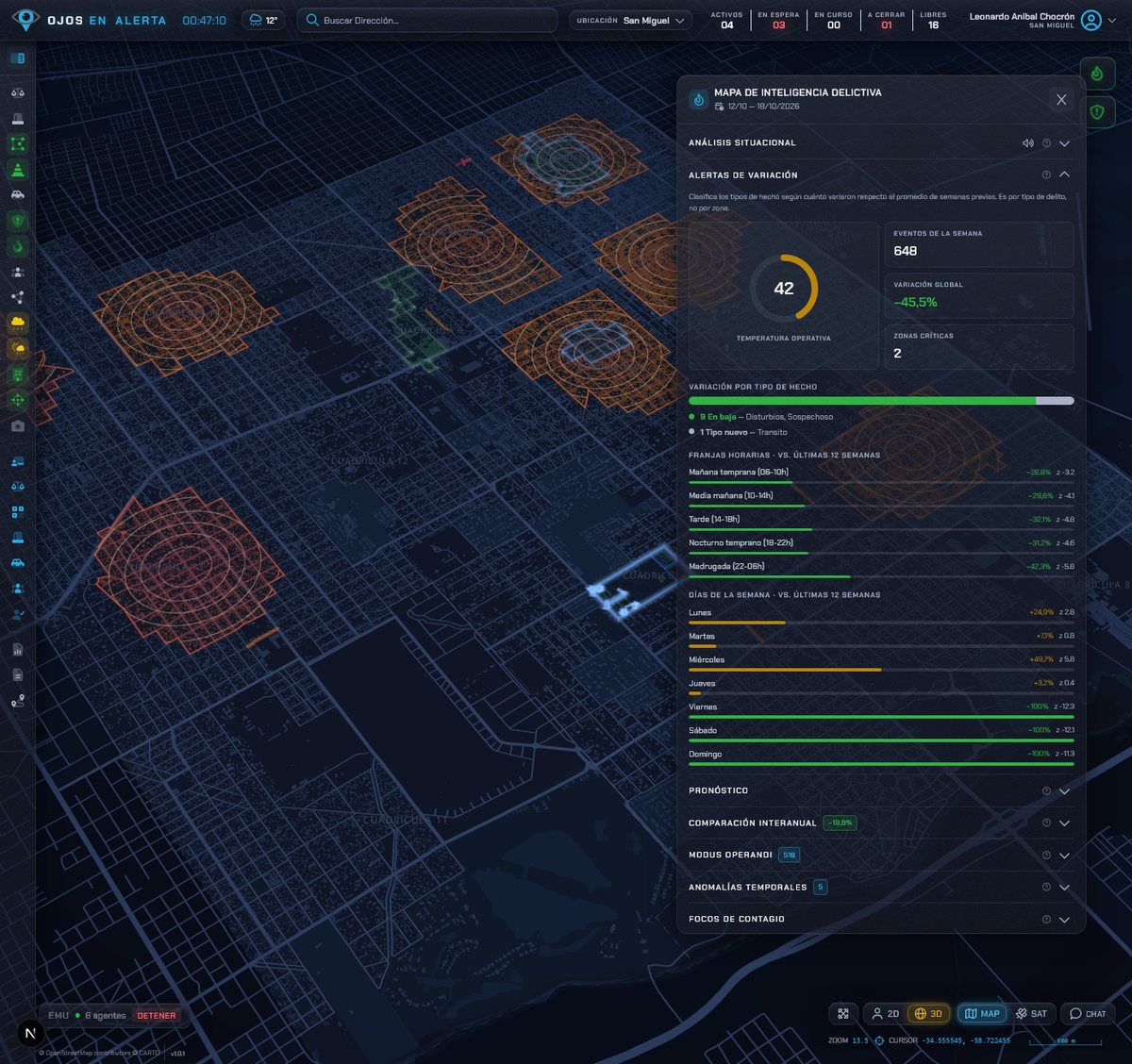Select the MAP basemap option

pos(982,1014)
